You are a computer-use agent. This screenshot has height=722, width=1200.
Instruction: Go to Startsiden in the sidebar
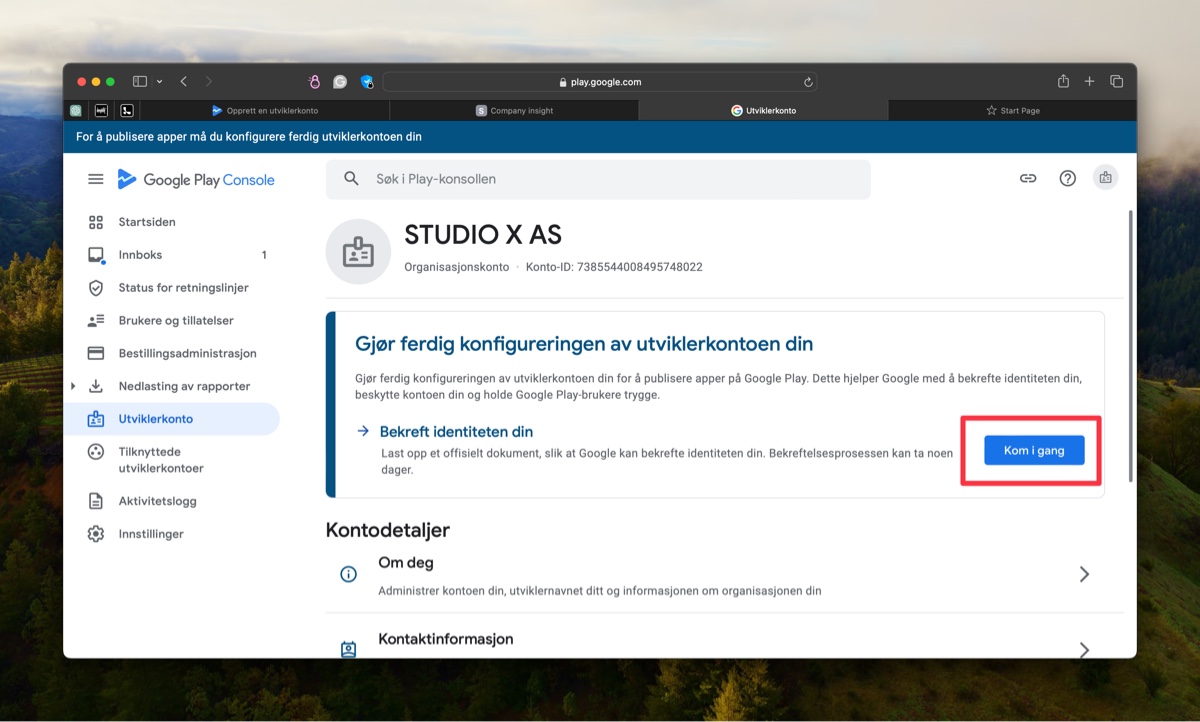tap(147, 222)
